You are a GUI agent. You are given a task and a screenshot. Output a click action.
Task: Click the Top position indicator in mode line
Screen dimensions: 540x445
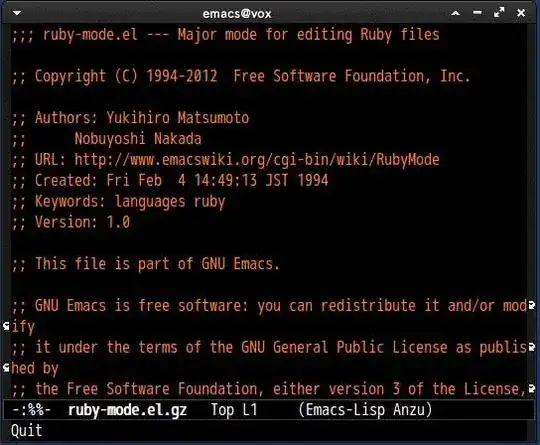(222, 410)
